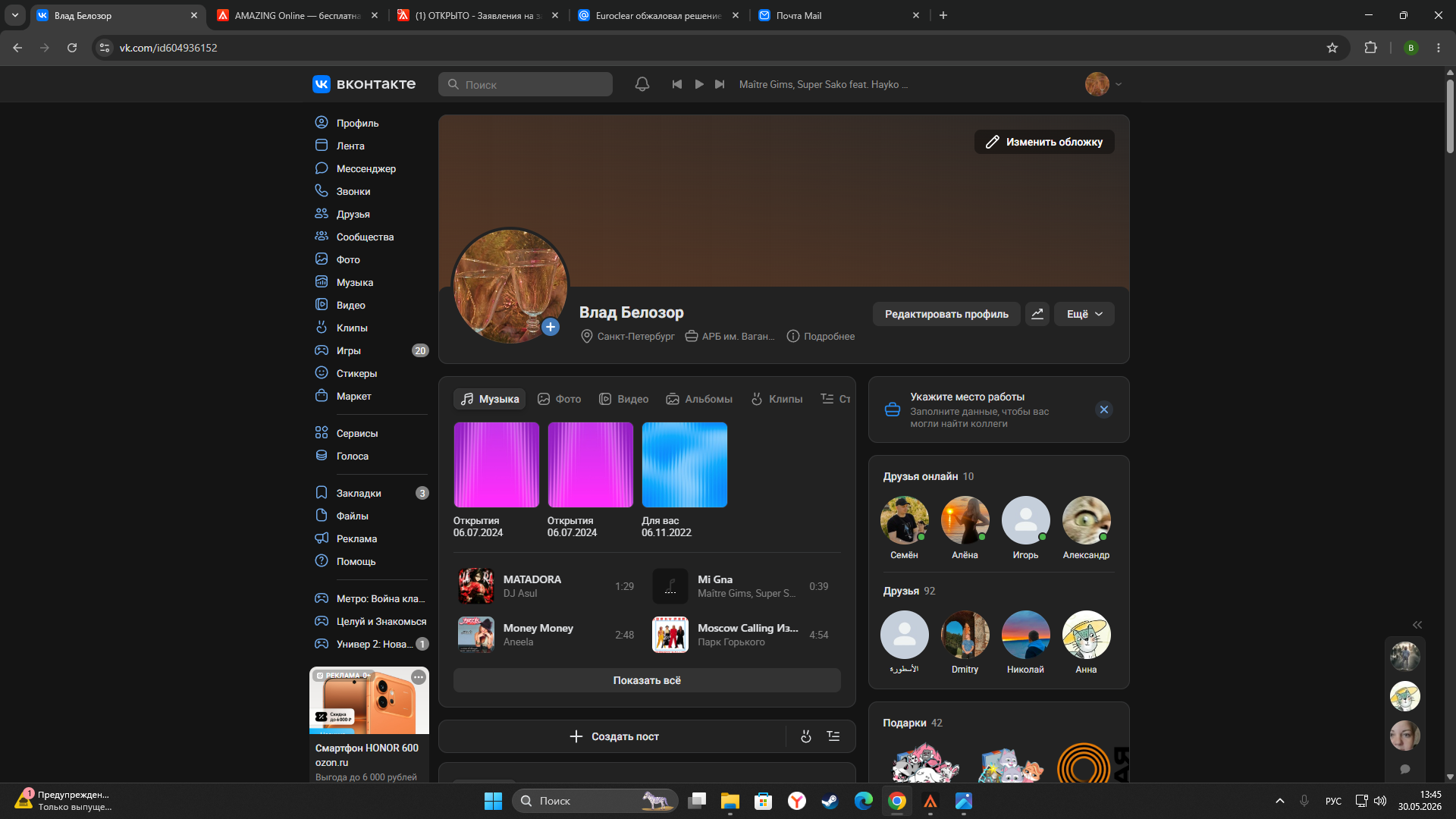The width and height of the screenshot is (1456, 819).
Task: Switch to the Видео tab
Action: coord(624,399)
